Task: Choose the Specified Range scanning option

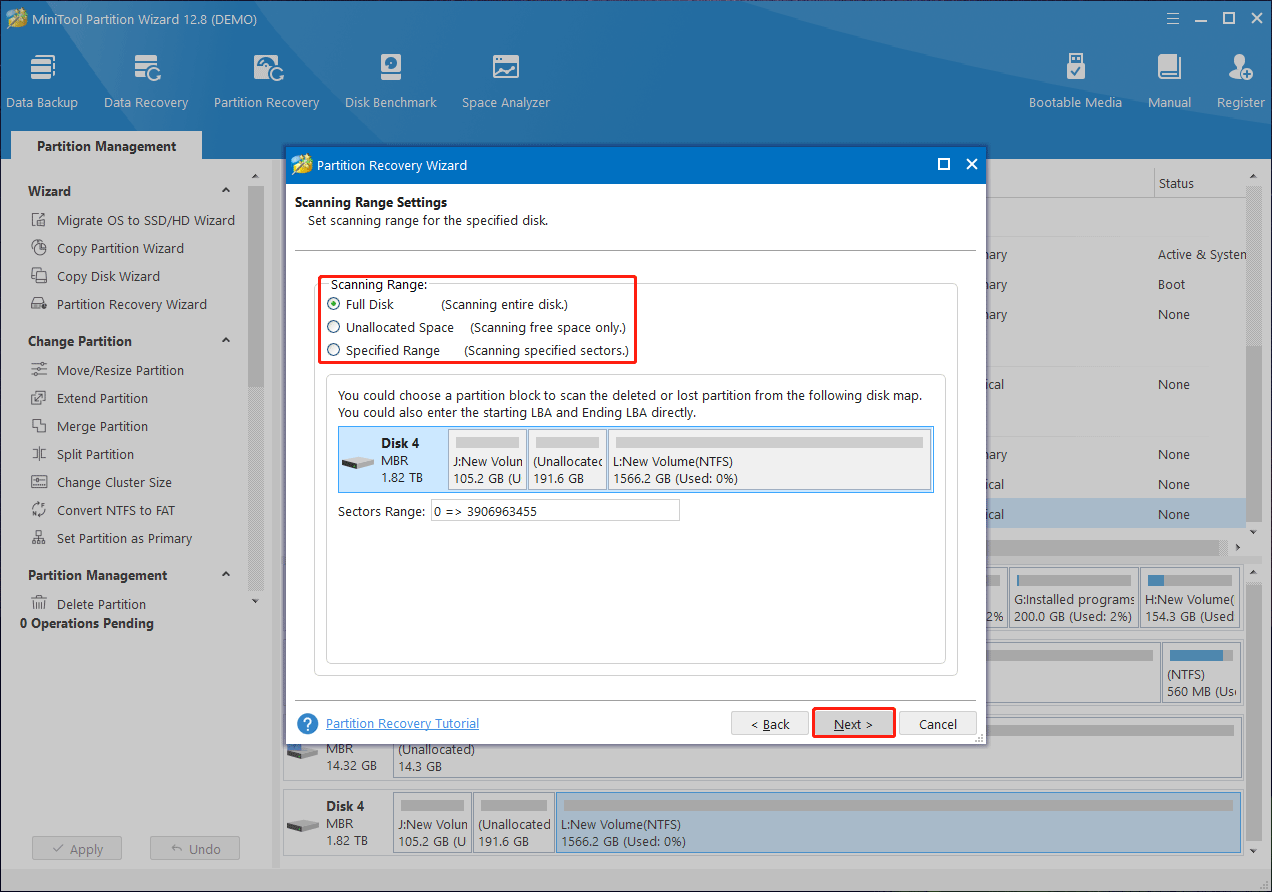Action: (334, 350)
